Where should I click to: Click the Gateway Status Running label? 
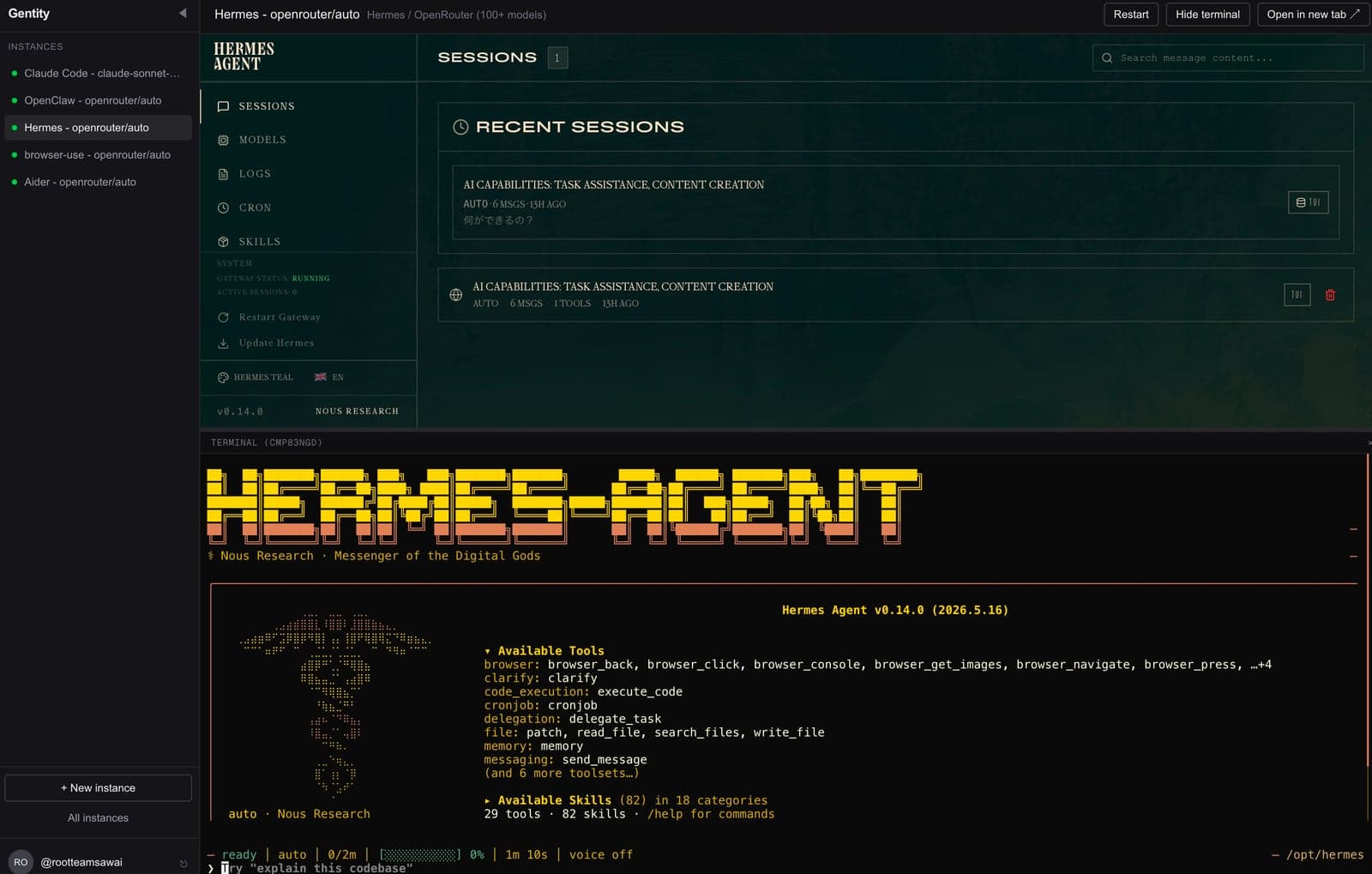[273, 279]
